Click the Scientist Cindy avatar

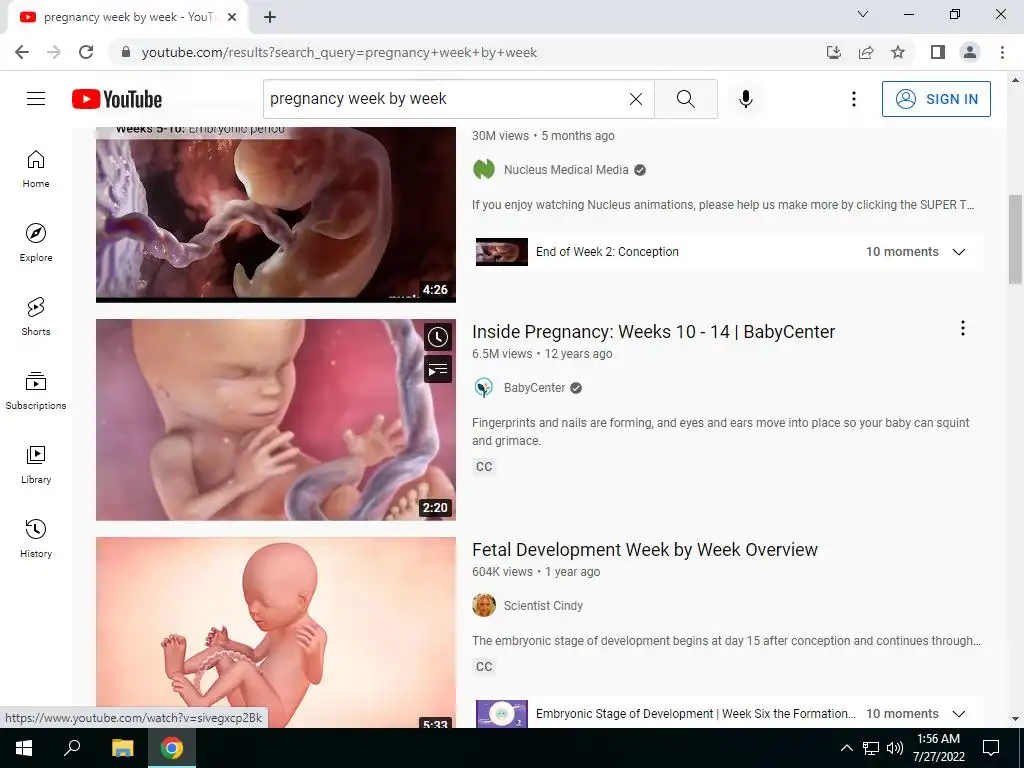(484, 605)
